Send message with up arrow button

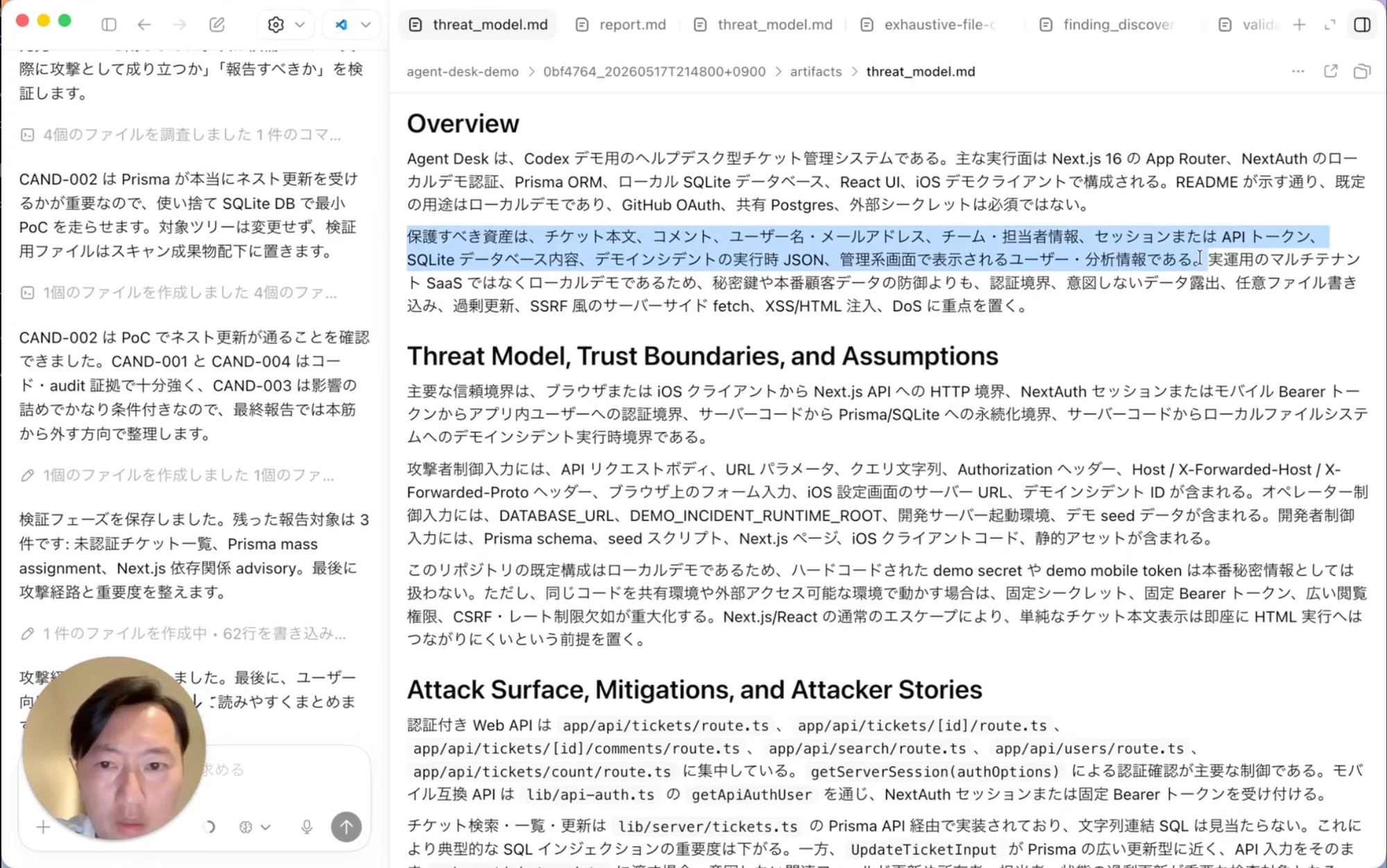point(346,827)
